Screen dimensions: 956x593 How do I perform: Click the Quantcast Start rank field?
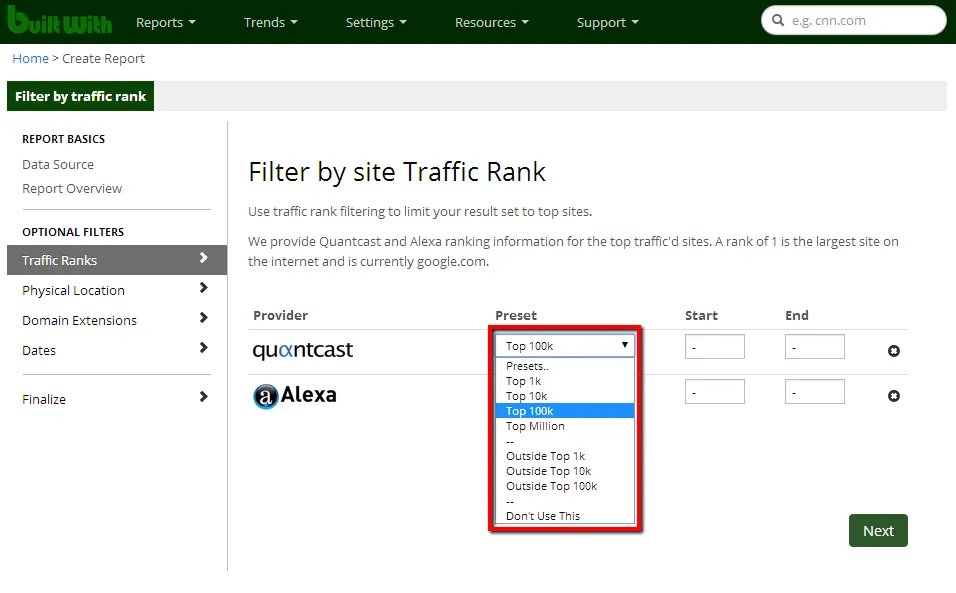(x=714, y=347)
